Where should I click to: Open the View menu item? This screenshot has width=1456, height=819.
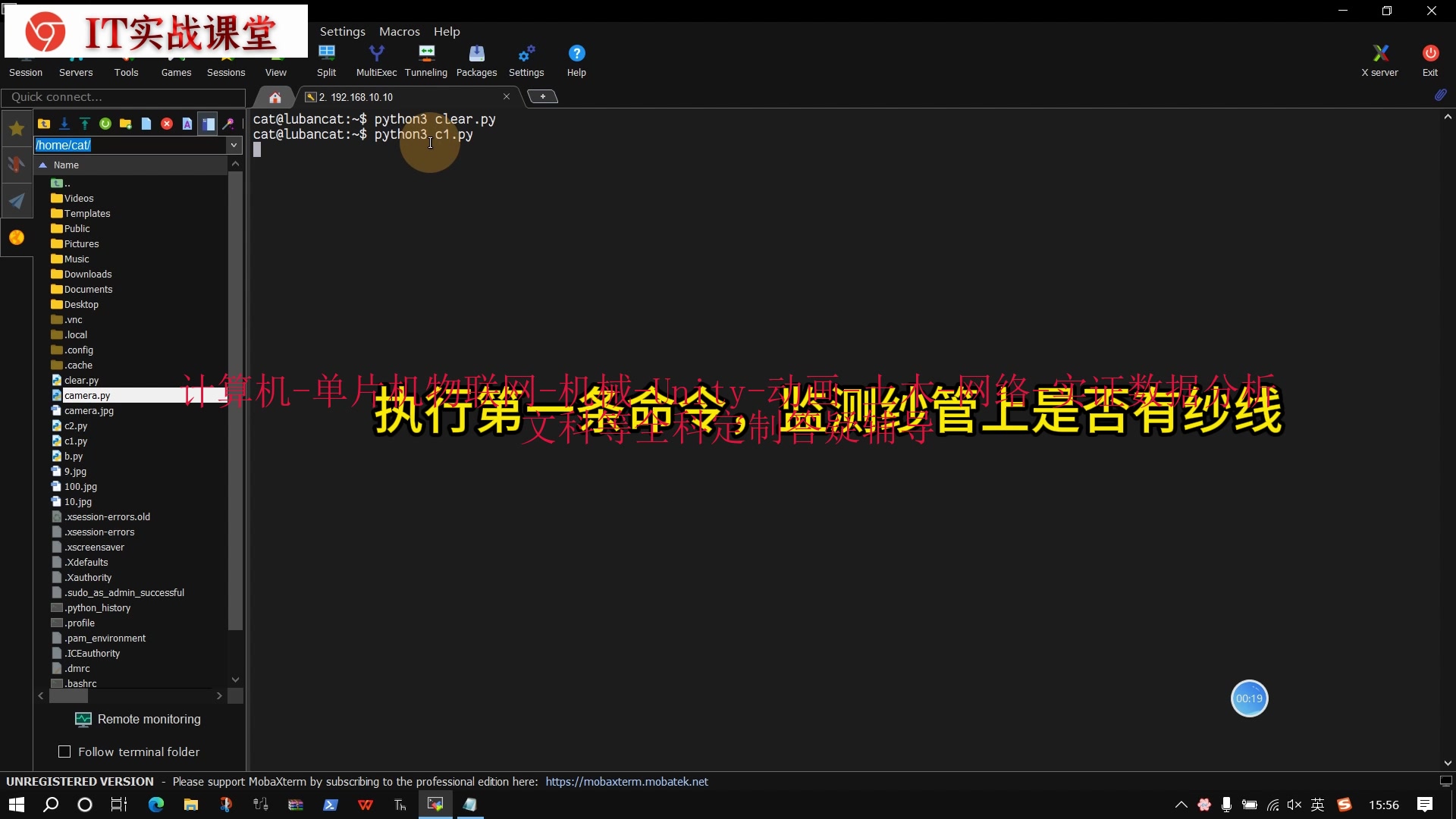[x=276, y=72]
